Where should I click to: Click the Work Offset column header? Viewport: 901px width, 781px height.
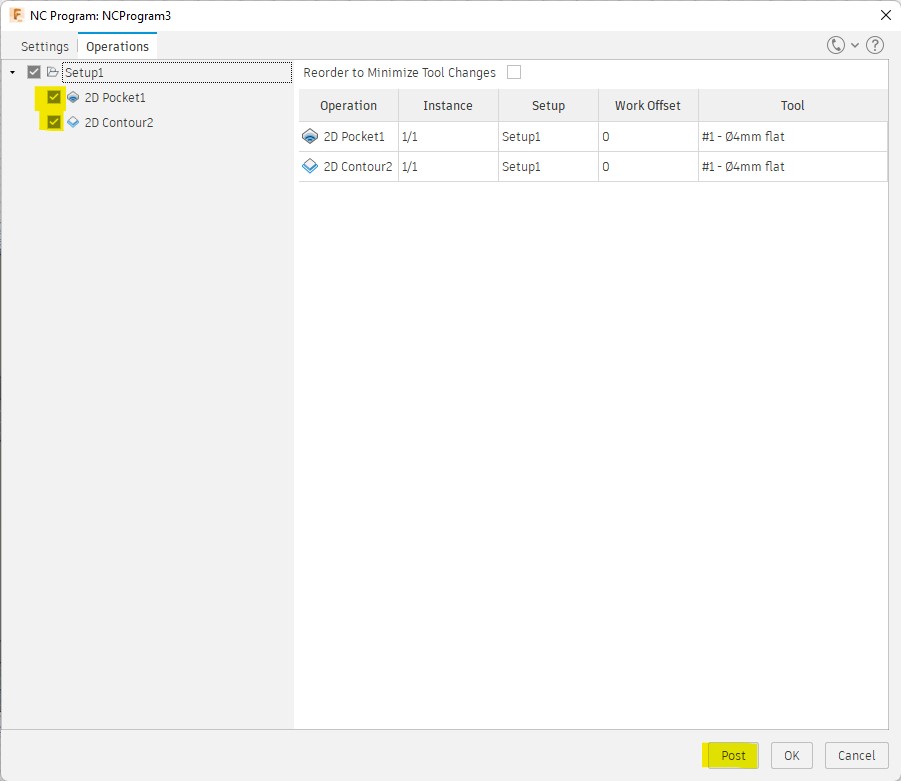coord(648,106)
